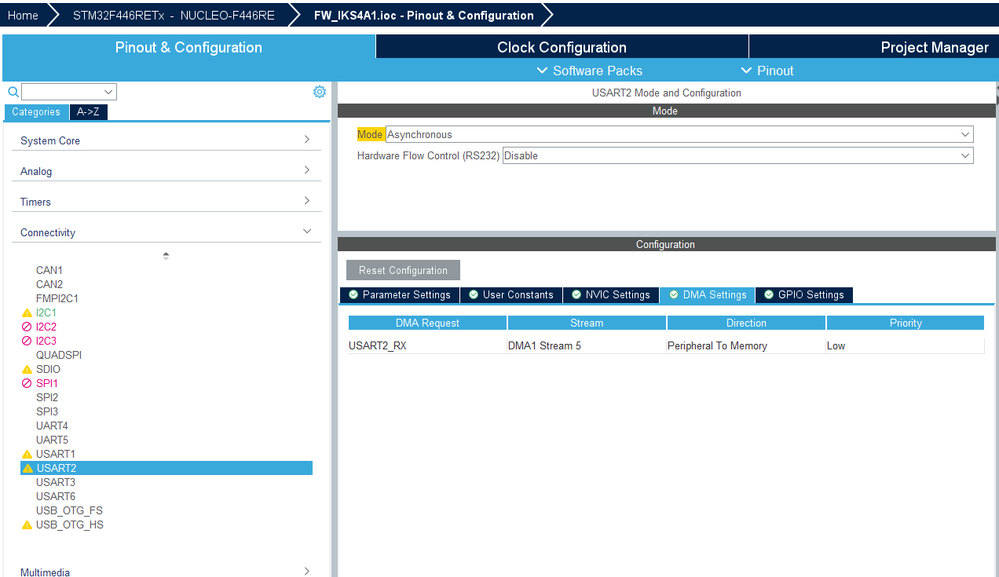Select CAN1 in the peripheral list
The width and height of the screenshot is (999, 577).
(49, 270)
